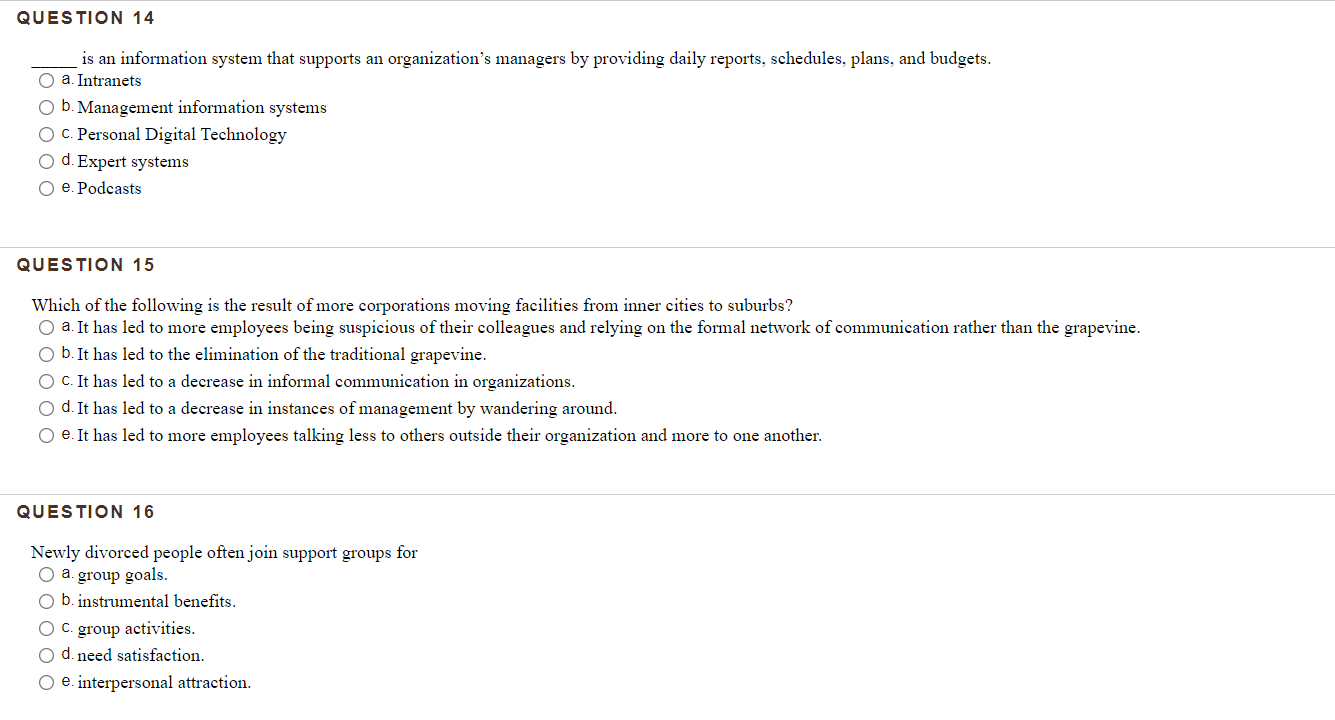This screenshot has height=720, width=1335.
Task: Select 'decrease in informal communication' answer
Action: tap(46, 381)
